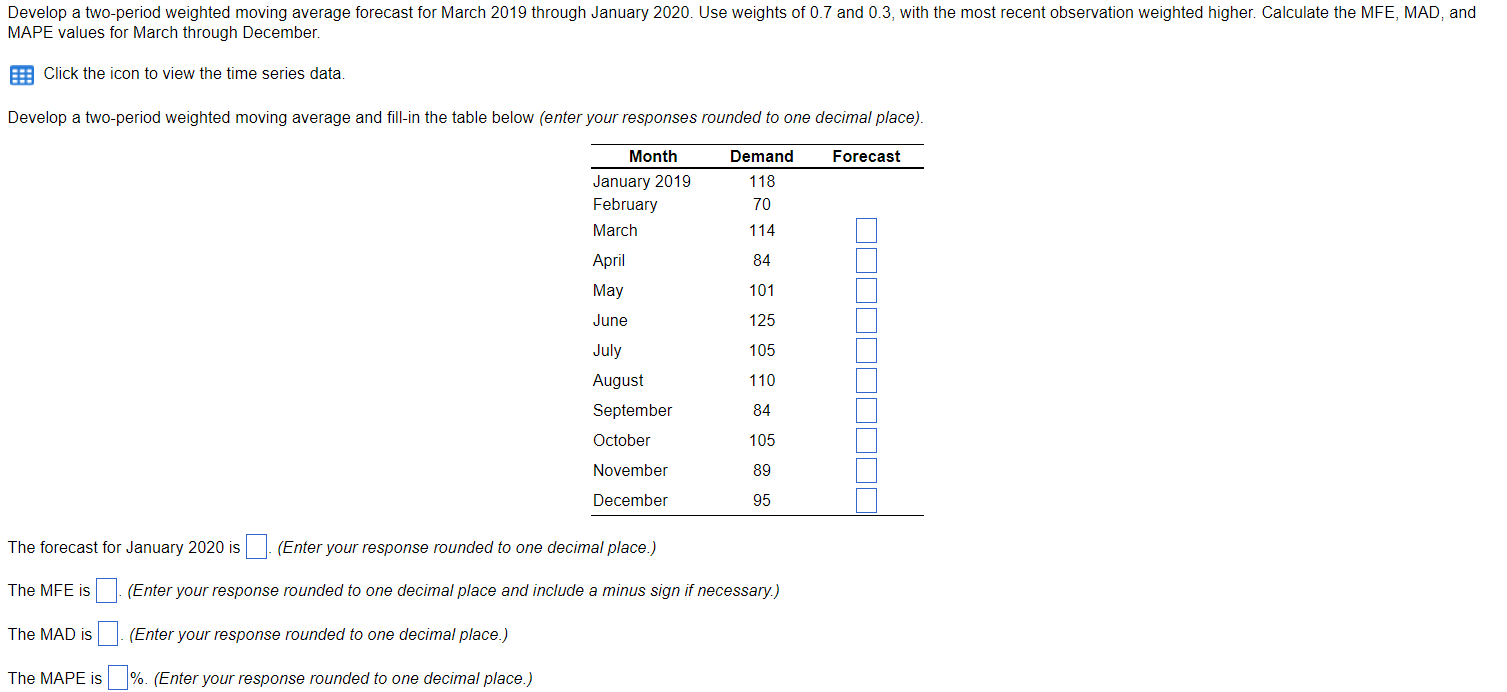Select the July forecast entry field

(864, 350)
